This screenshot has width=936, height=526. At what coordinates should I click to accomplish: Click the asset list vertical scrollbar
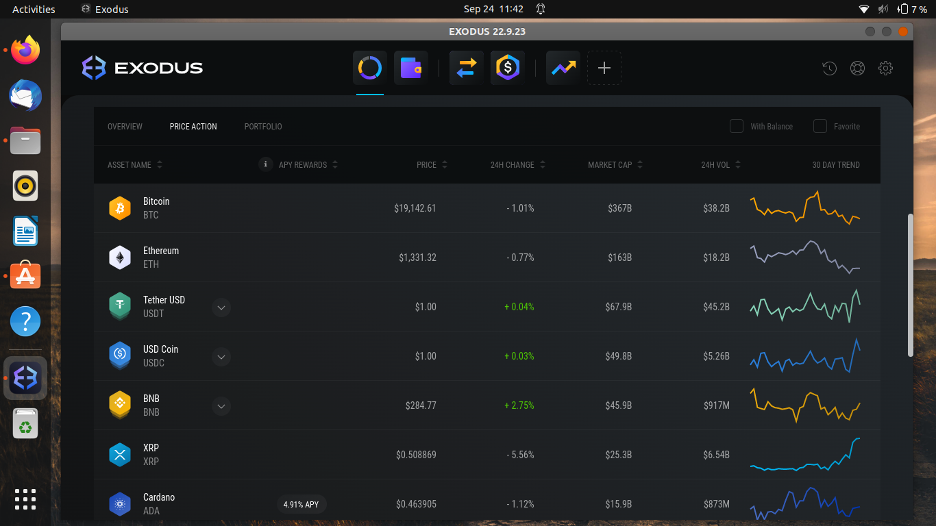click(x=910, y=285)
